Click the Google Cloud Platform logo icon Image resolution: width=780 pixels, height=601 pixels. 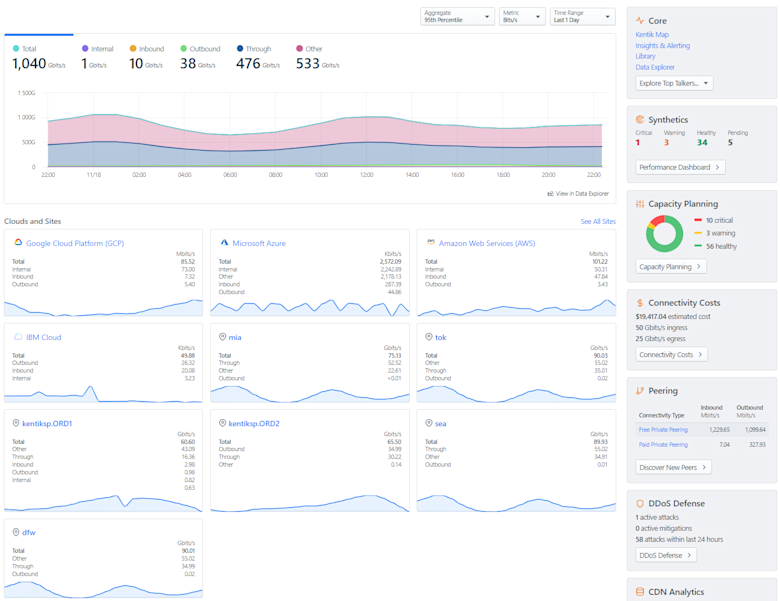(x=18, y=242)
